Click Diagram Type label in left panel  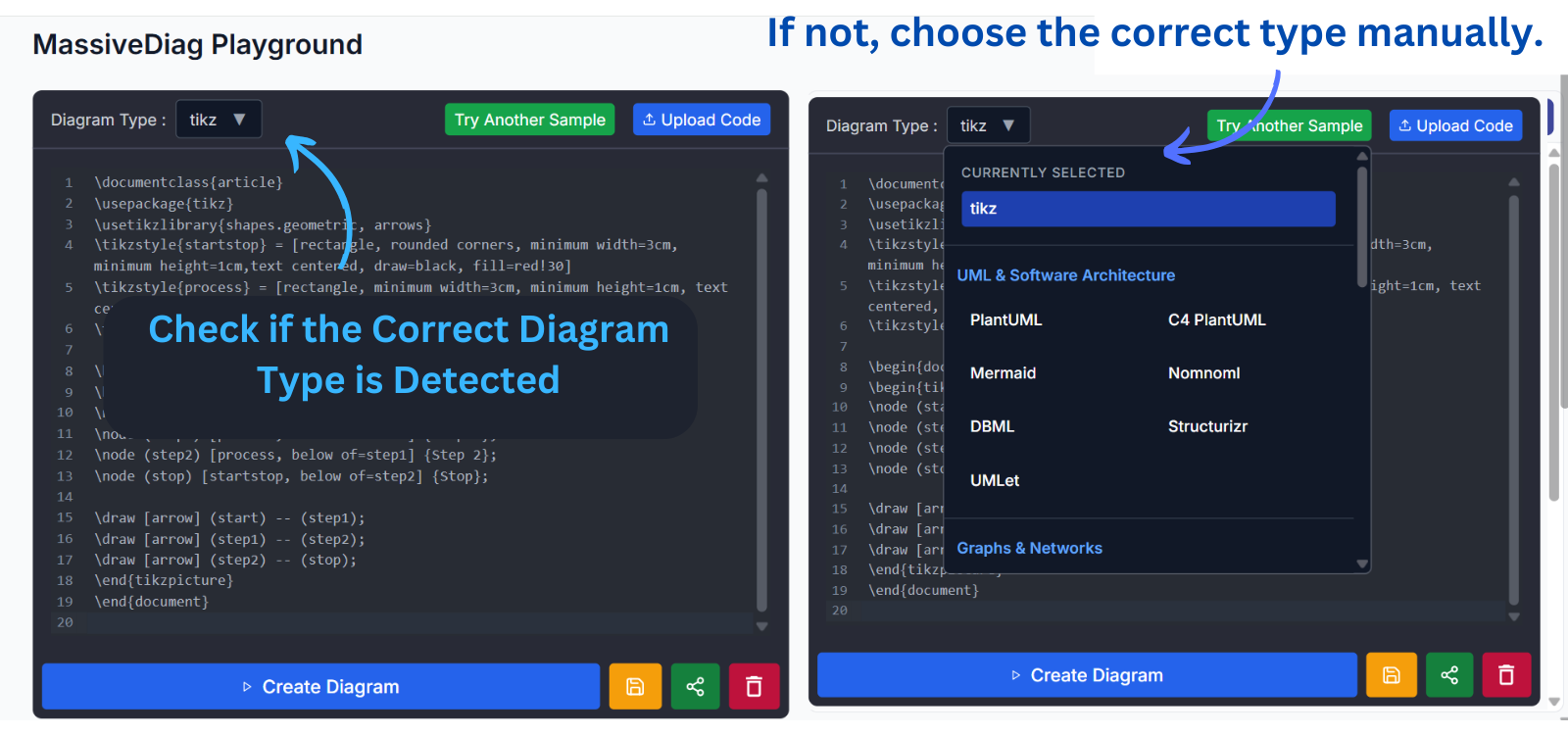pyautogui.click(x=108, y=120)
